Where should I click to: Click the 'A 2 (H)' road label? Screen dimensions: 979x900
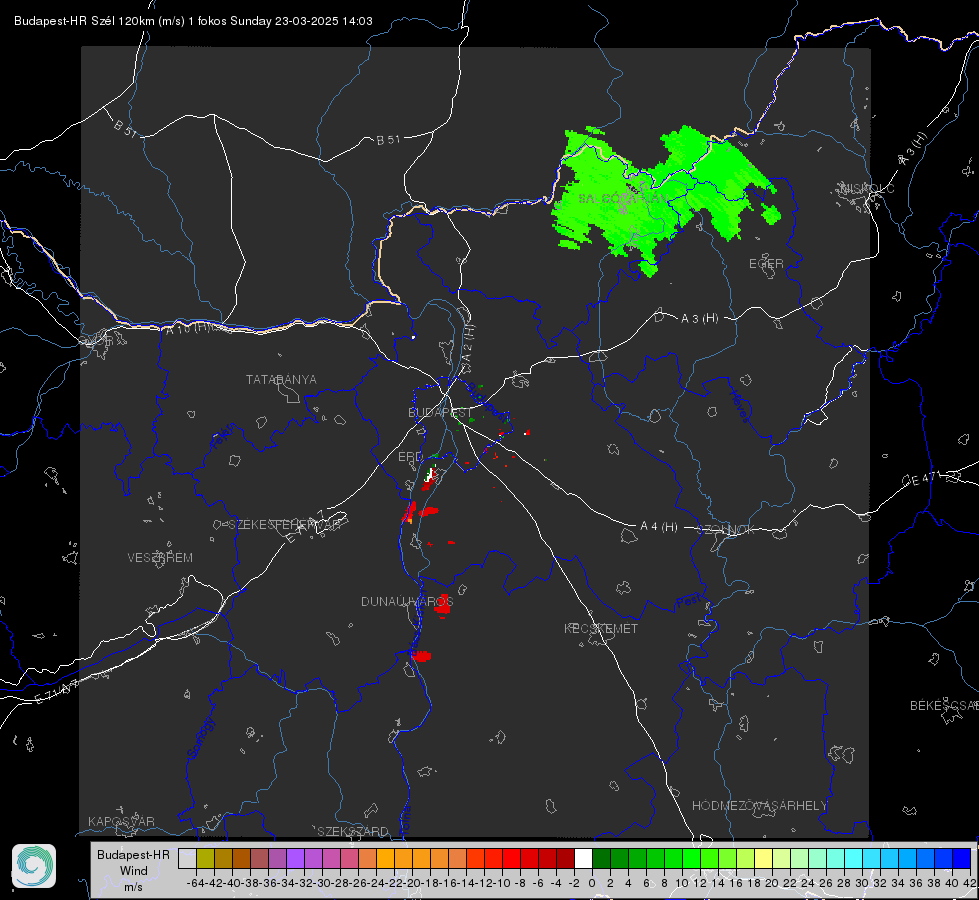coord(468,342)
